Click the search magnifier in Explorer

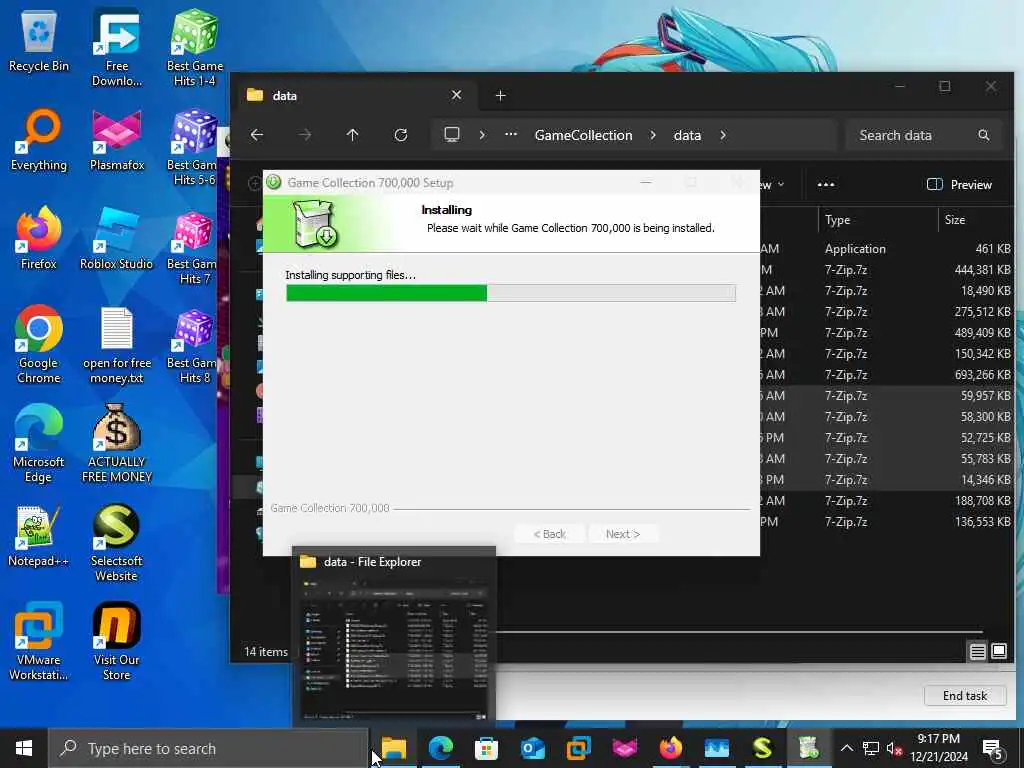tap(984, 135)
